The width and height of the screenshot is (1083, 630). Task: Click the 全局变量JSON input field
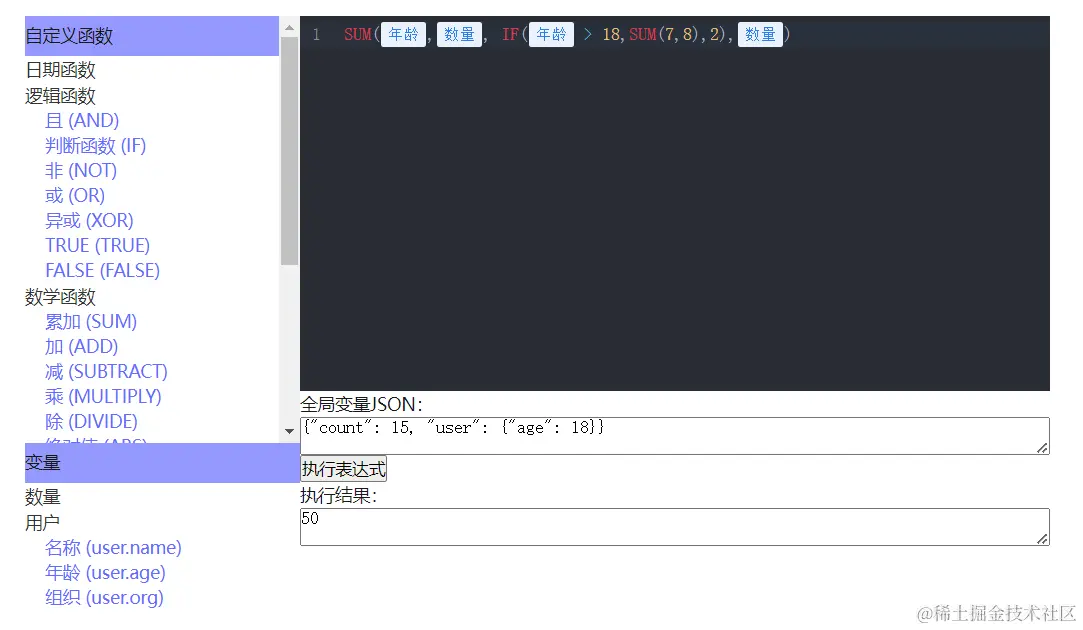coord(675,436)
